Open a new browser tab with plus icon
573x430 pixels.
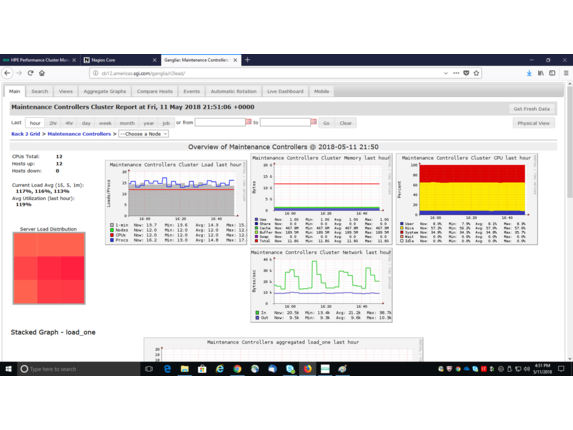(x=247, y=60)
